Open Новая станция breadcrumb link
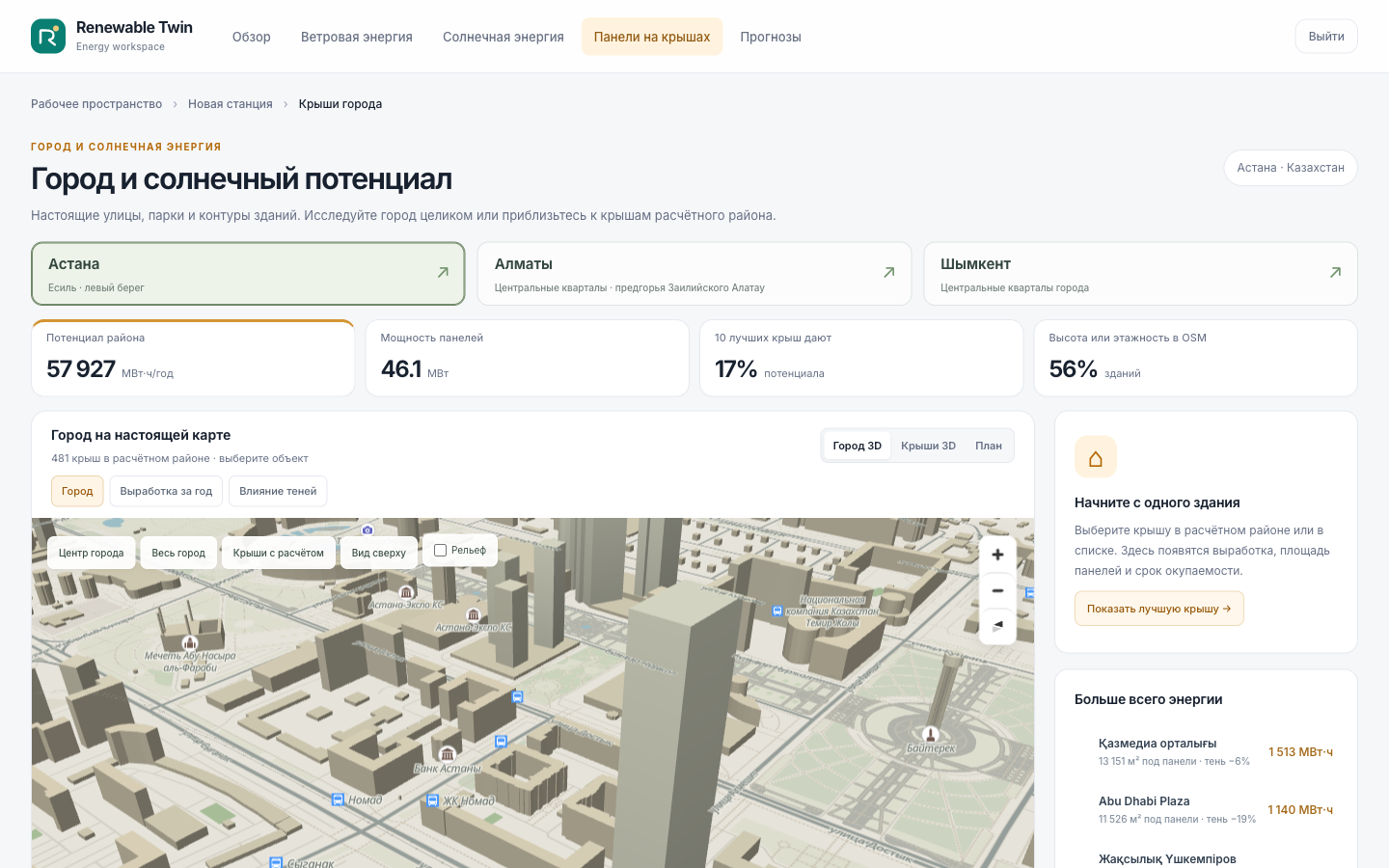 231,104
